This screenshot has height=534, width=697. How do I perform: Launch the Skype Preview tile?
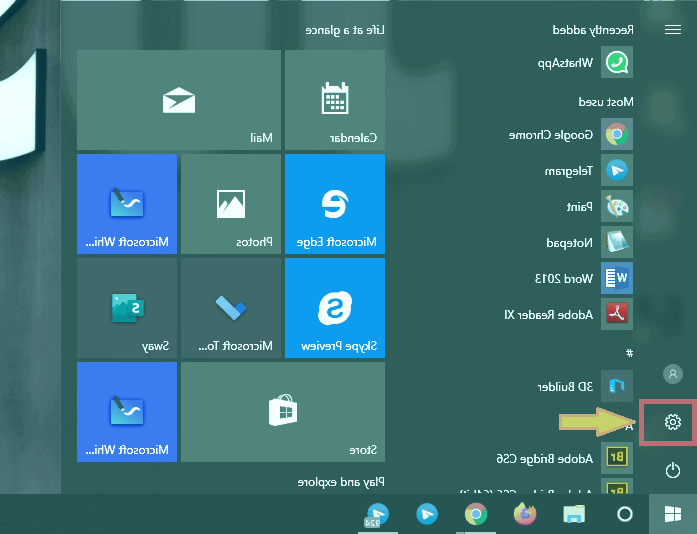tap(335, 308)
